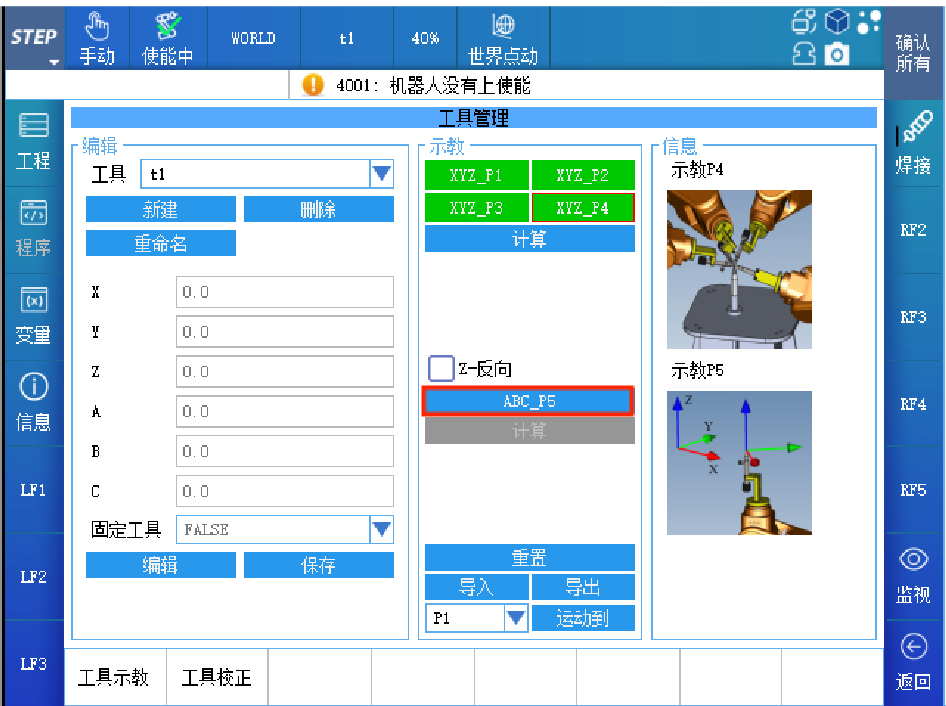Expand the 工具 t1 tool dropdown
The image size is (946, 706).
click(381, 175)
